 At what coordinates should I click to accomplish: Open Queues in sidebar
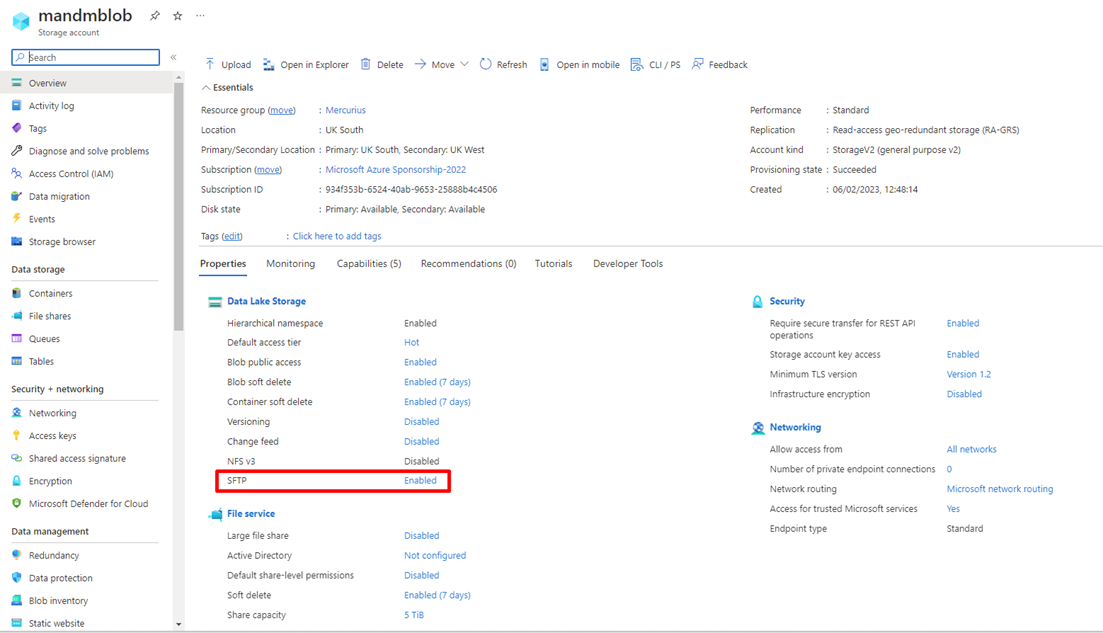point(44,338)
